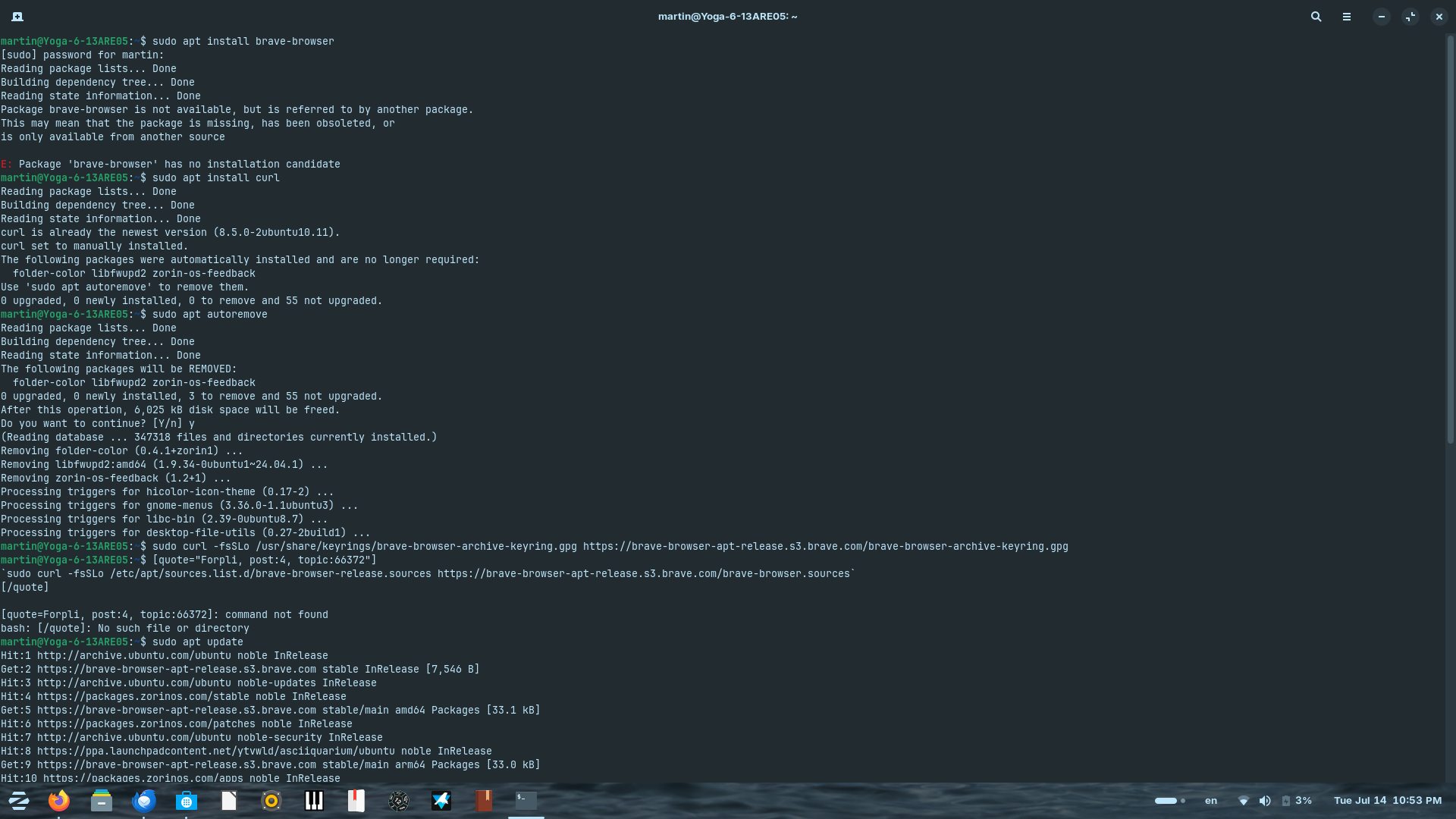The image size is (1456, 819).
Task: Open the volume speaker indicator
Action: coord(1265,801)
